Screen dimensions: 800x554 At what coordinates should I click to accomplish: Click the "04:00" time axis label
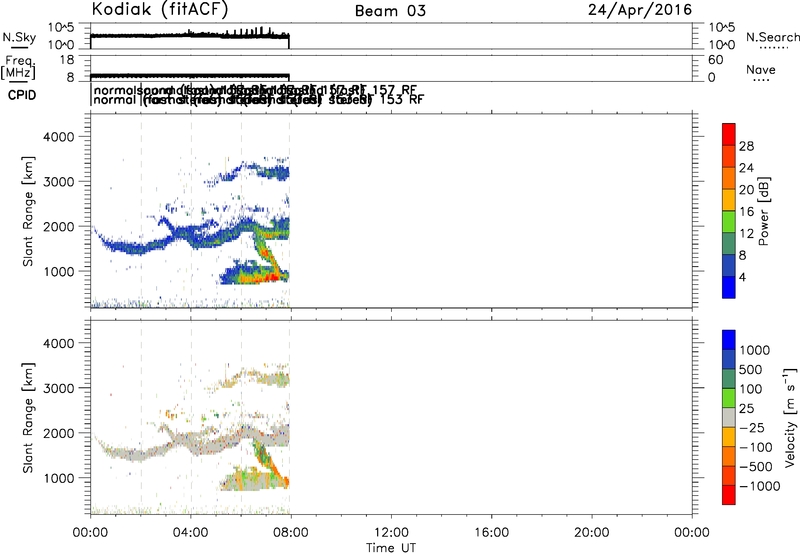[191, 533]
